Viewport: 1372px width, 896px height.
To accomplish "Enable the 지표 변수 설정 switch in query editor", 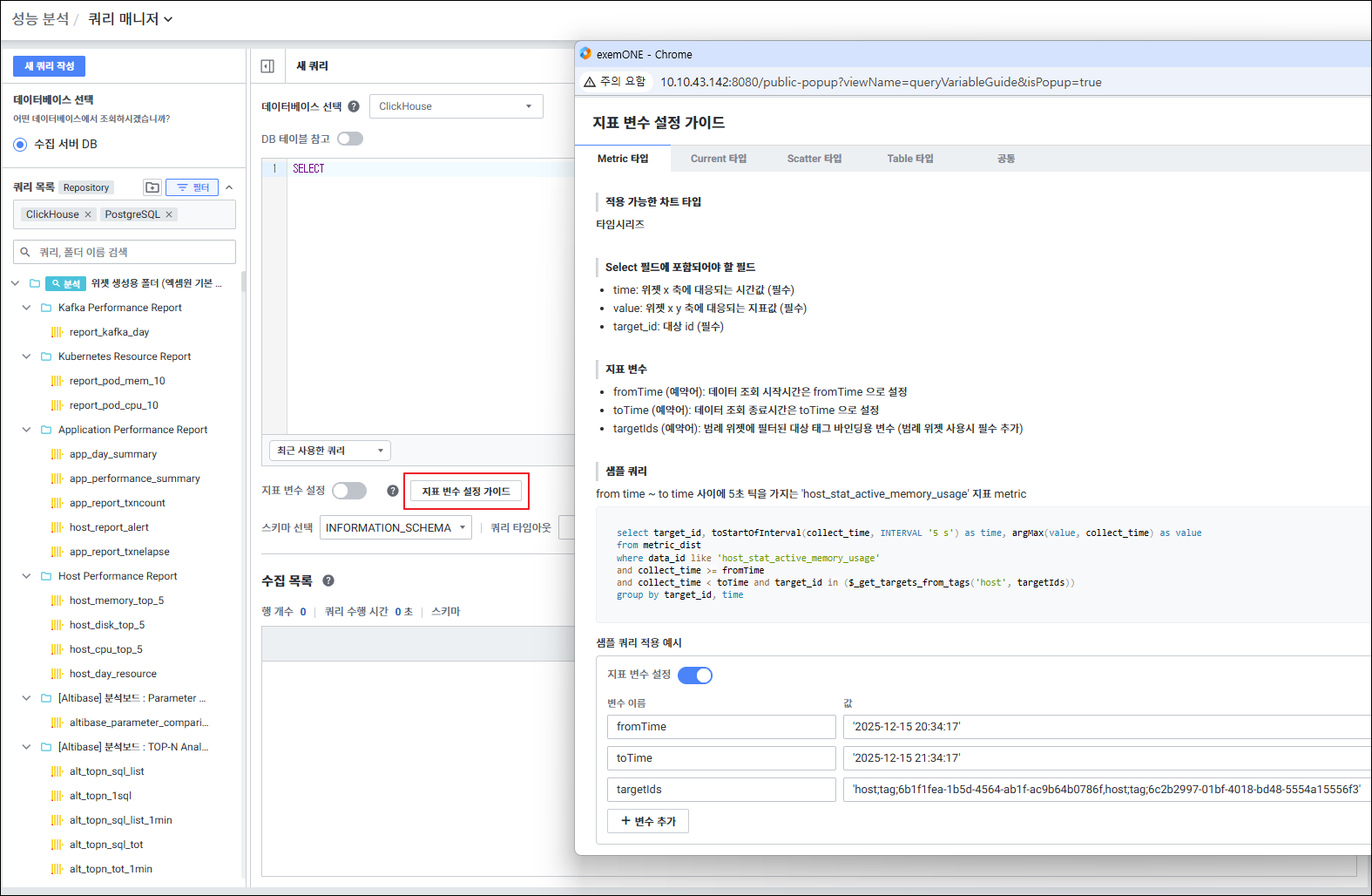I will point(349,491).
